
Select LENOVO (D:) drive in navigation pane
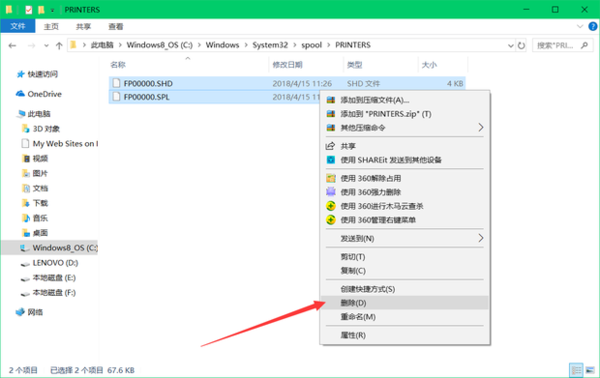55,263
